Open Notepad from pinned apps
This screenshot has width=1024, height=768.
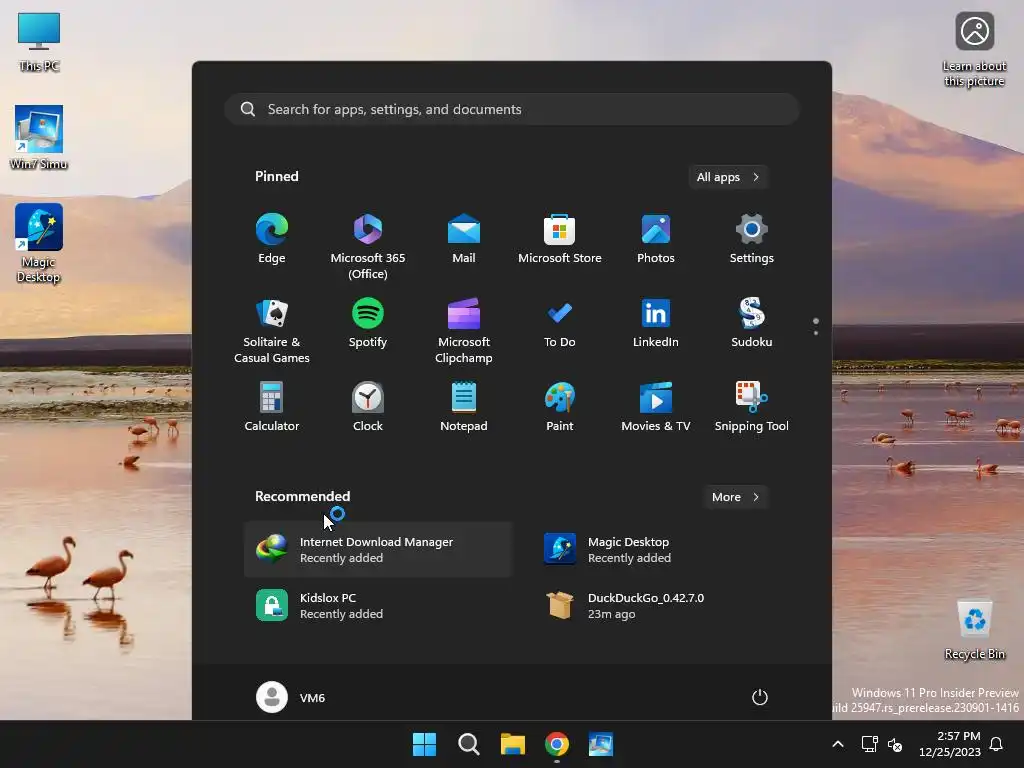[x=464, y=406]
